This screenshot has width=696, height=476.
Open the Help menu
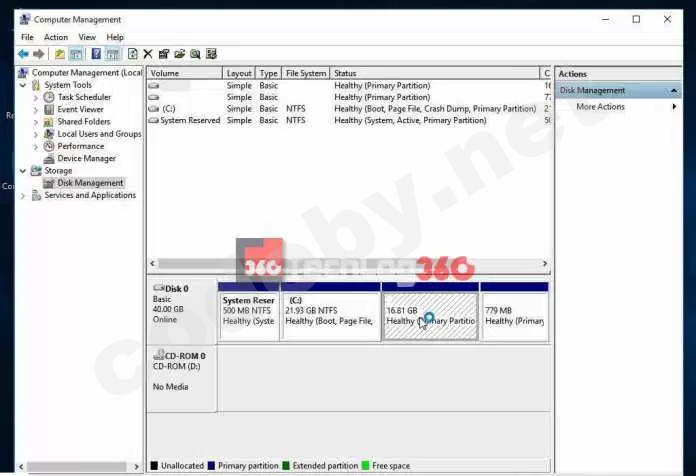pyautogui.click(x=115, y=37)
